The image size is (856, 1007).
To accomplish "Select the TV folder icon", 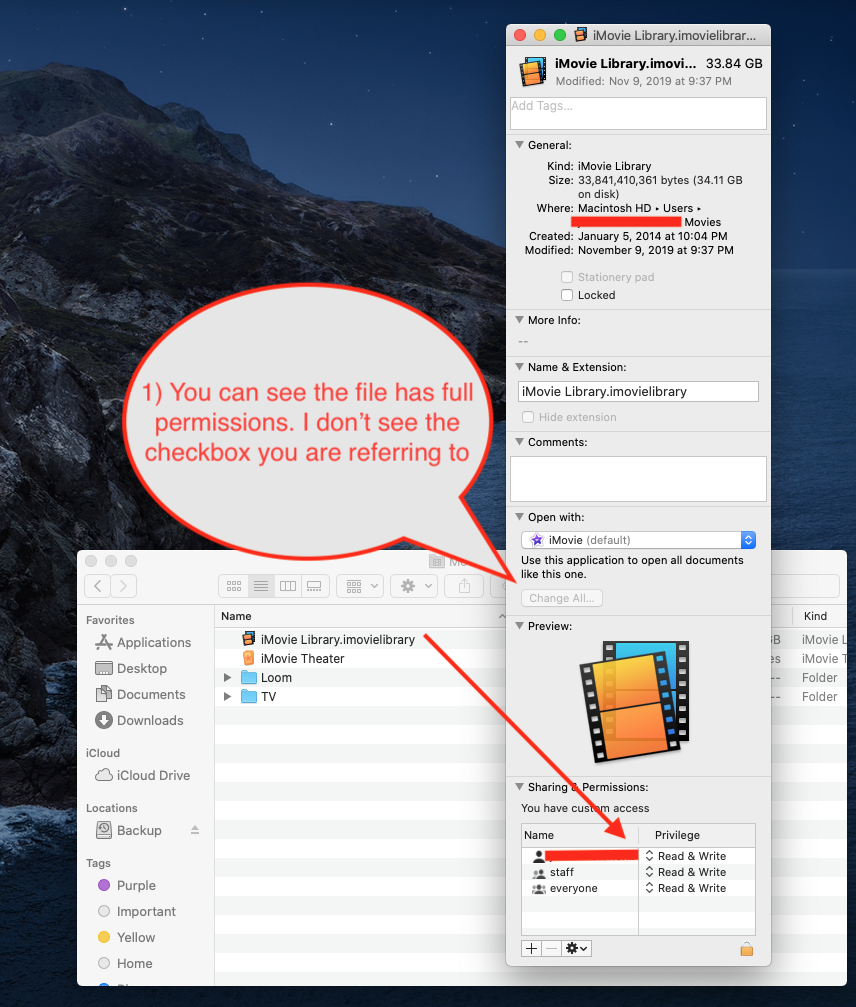I will pyautogui.click(x=249, y=696).
